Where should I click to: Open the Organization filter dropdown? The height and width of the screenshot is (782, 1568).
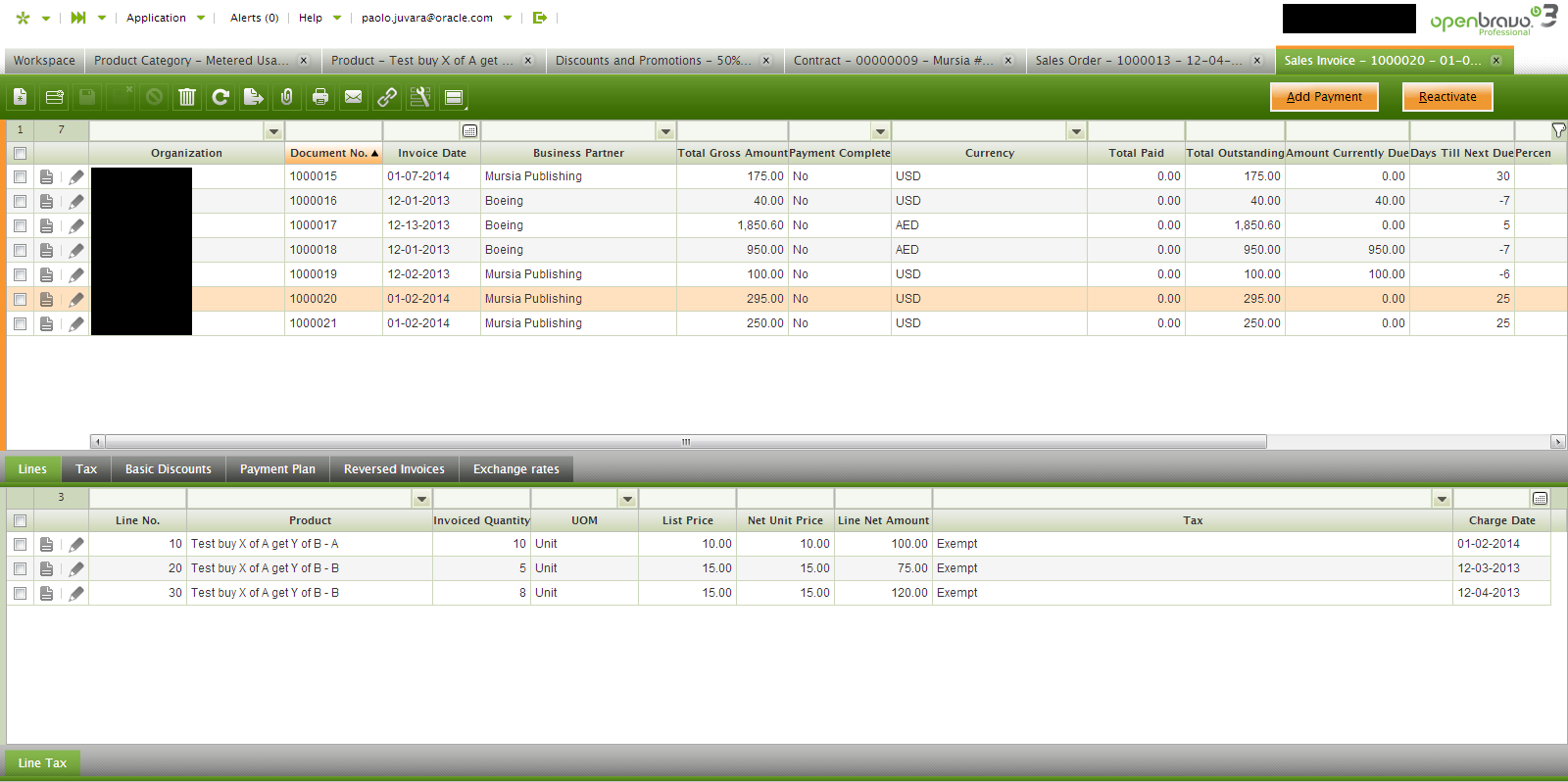click(274, 131)
